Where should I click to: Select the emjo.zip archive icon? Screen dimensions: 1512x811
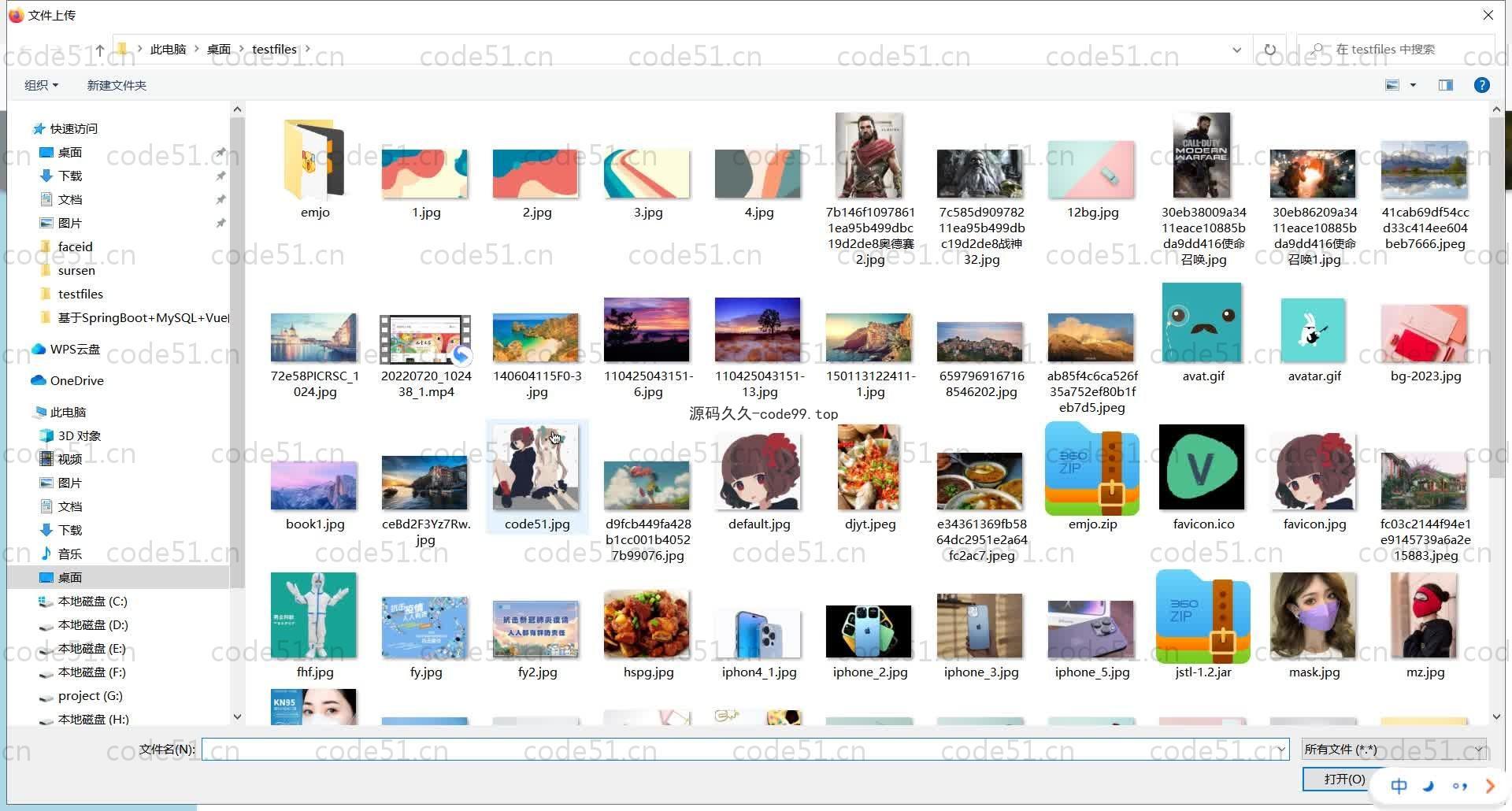pyautogui.click(x=1091, y=469)
